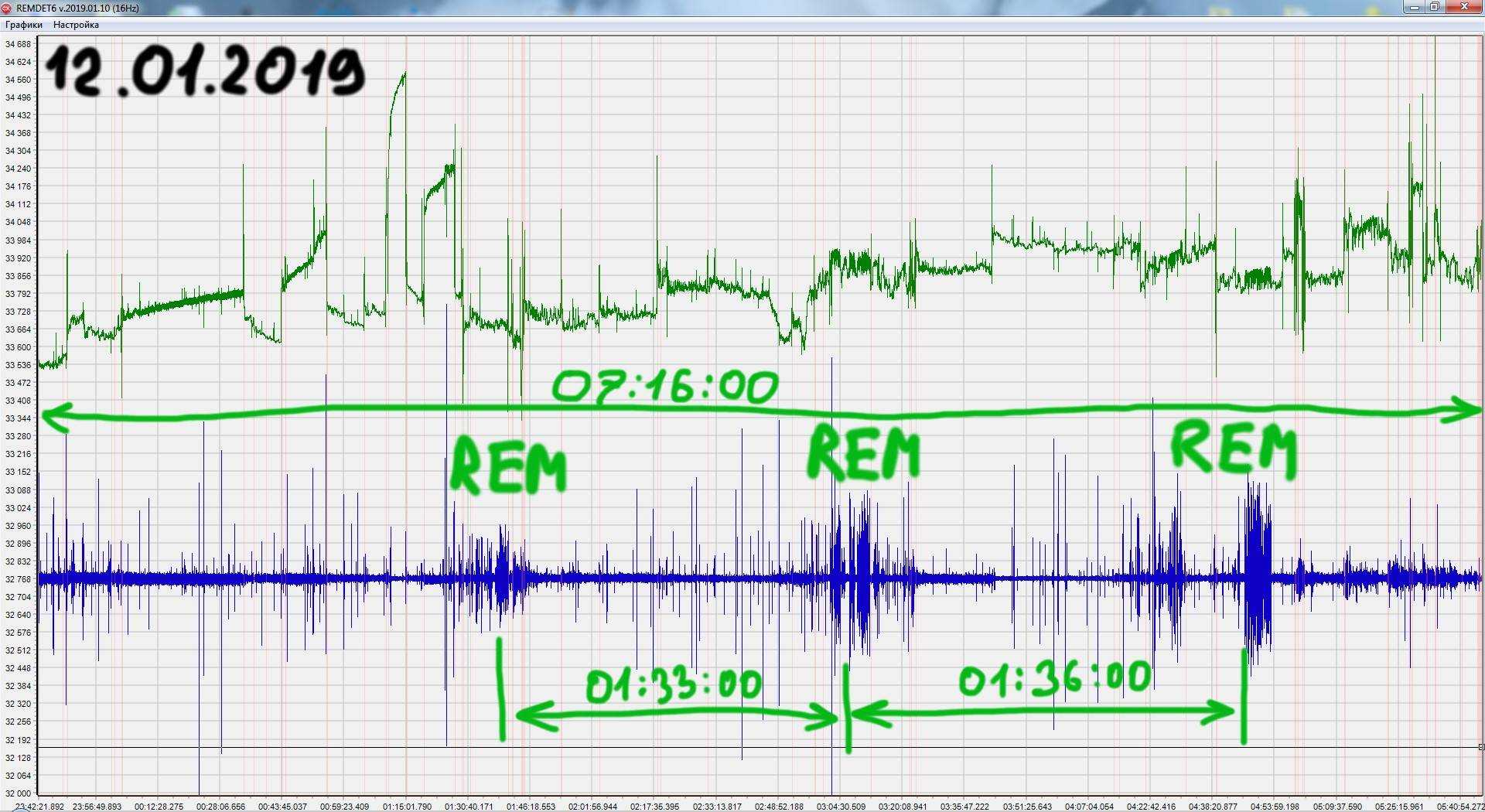Click the middle REM label on the chart
Image resolution: width=1485 pixels, height=812 pixels.
coord(863,453)
